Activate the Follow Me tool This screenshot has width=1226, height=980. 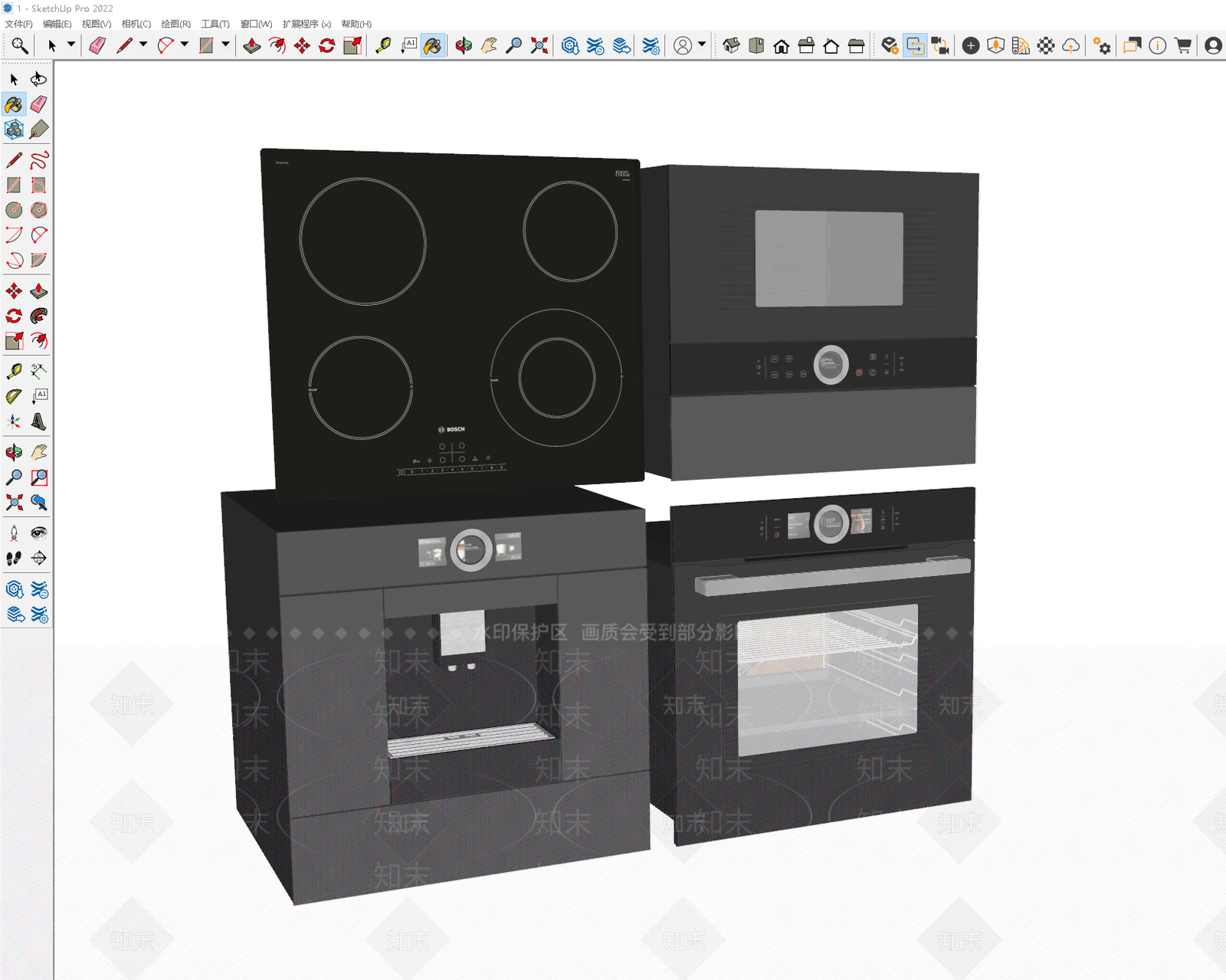pyautogui.click(x=38, y=316)
